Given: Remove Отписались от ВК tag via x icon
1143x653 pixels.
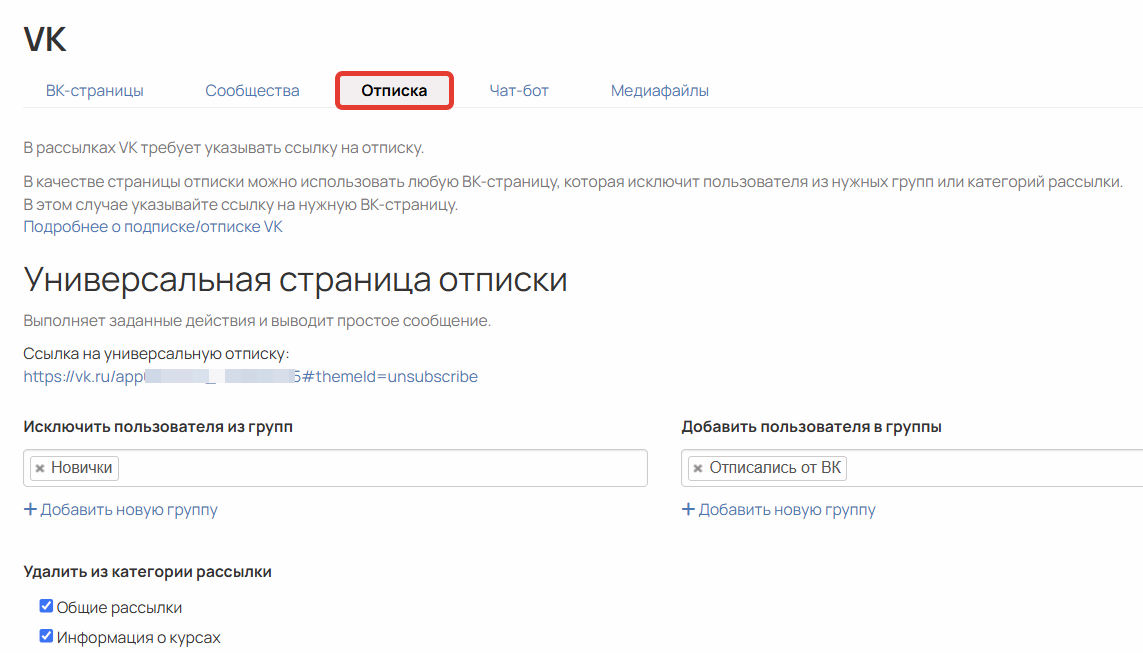Looking at the screenshot, I should tap(698, 469).
